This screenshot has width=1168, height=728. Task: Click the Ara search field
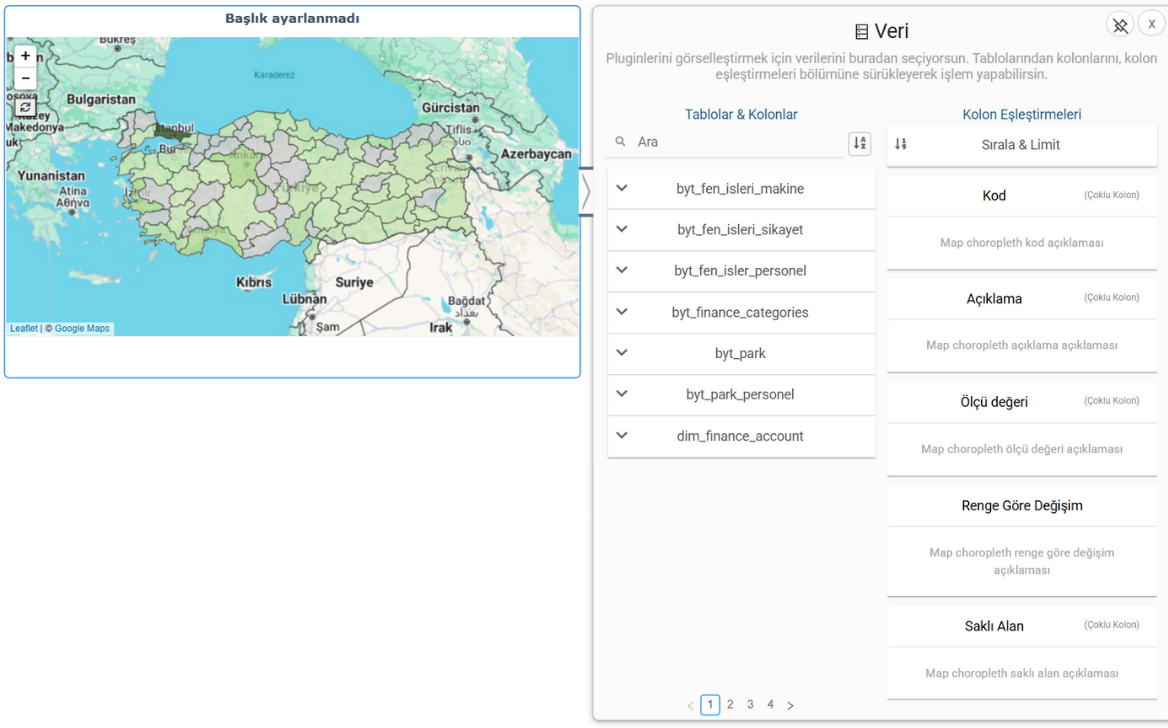(735, 142)
